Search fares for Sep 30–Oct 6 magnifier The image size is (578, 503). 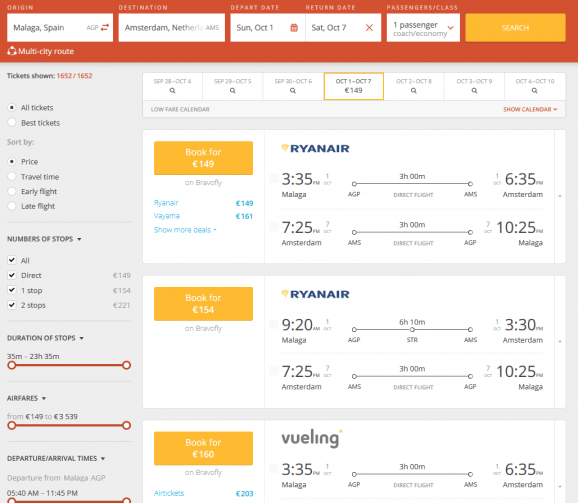(293, 91)
